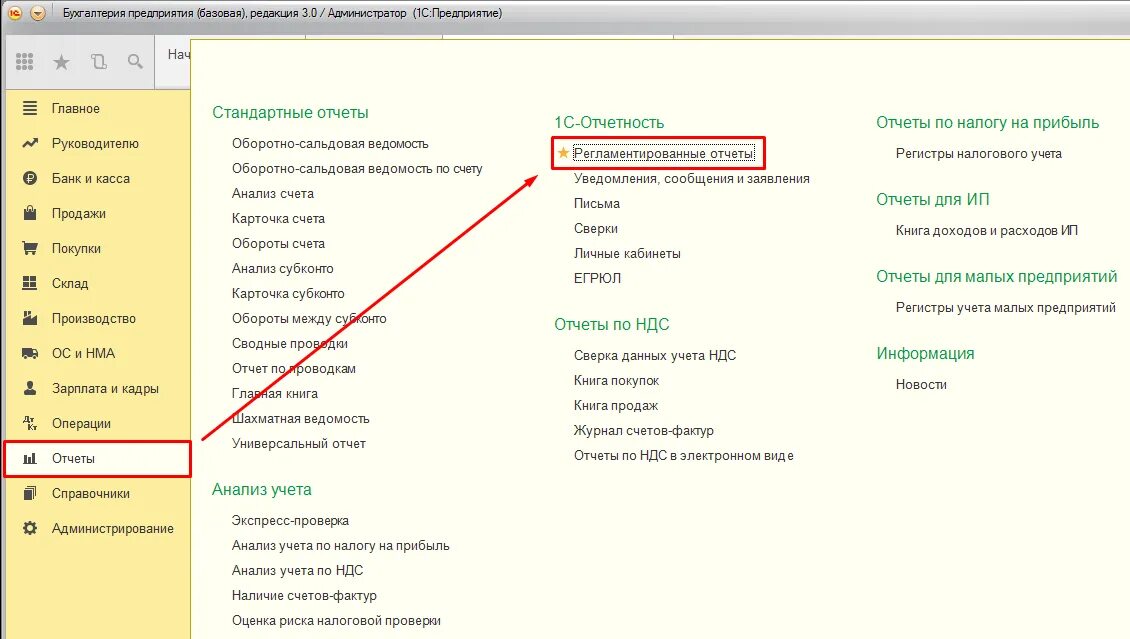The width and height of the screenshot is (1130, 639).
Task: Open the title bar dropdown arrow menu
Action: (38, 13)
